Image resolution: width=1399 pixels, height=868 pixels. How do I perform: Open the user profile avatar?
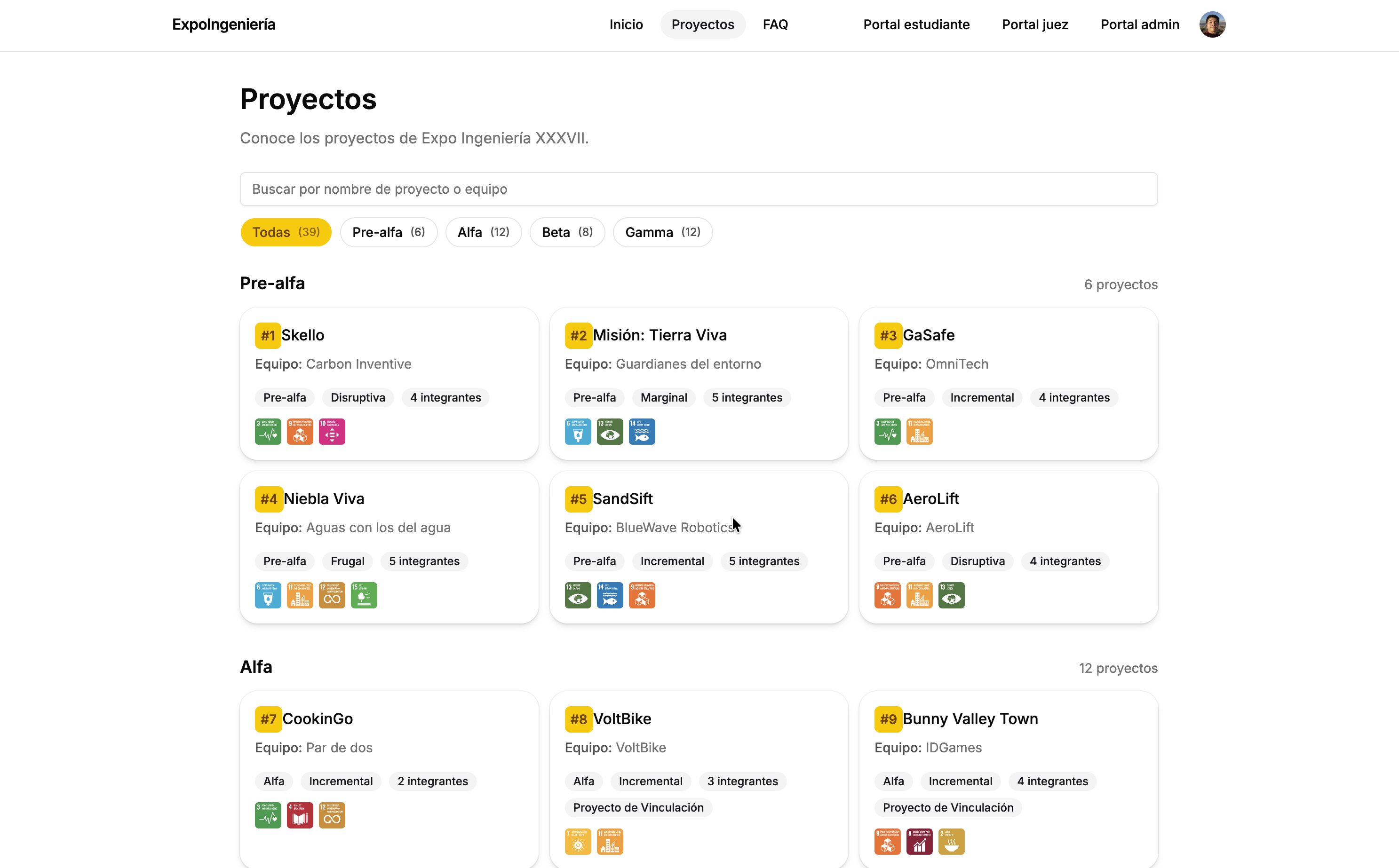pyautogui.click(x=1212, y=24)
